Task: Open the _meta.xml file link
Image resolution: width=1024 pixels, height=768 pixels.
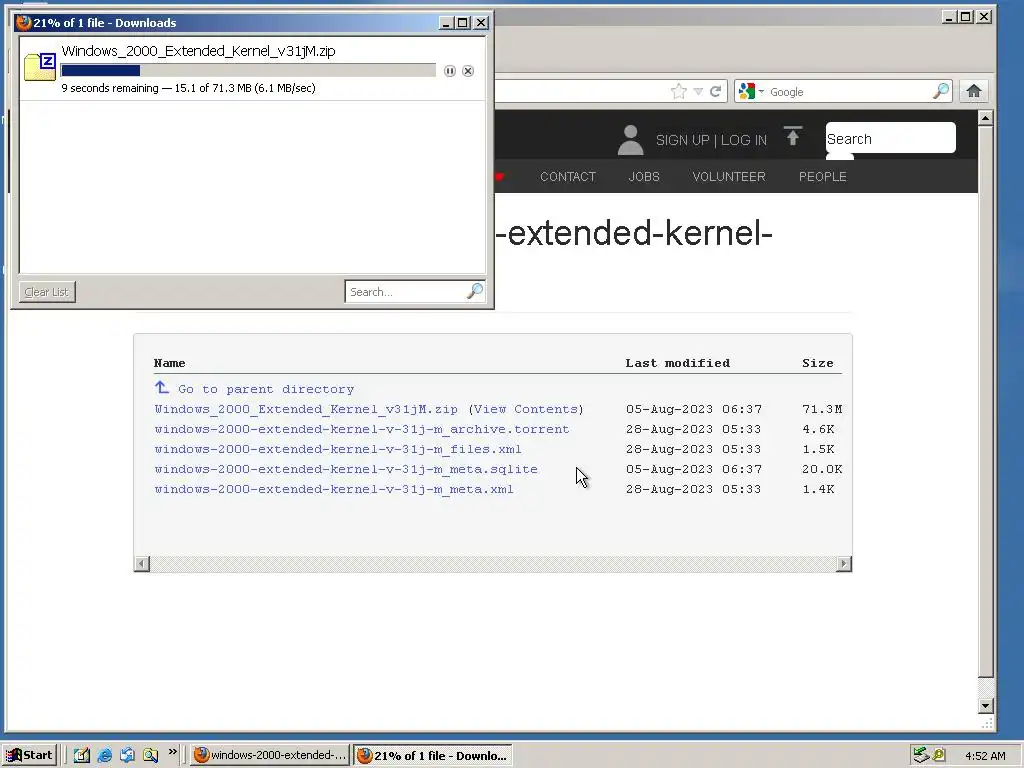Action: pyautogui.click(x=334, y=489)
